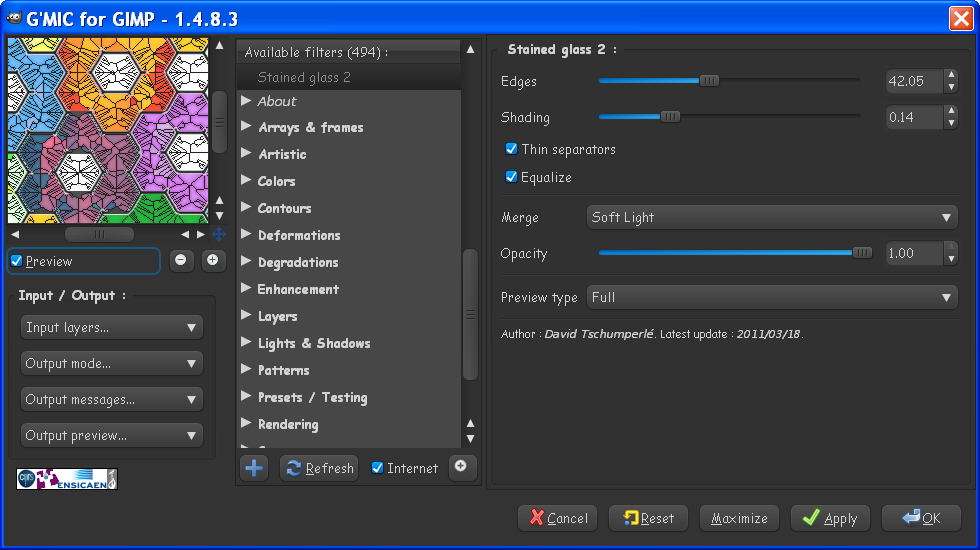Click the Opacity slider handle
The width and height of the screenshot is (980, 550).
(862, 253)
